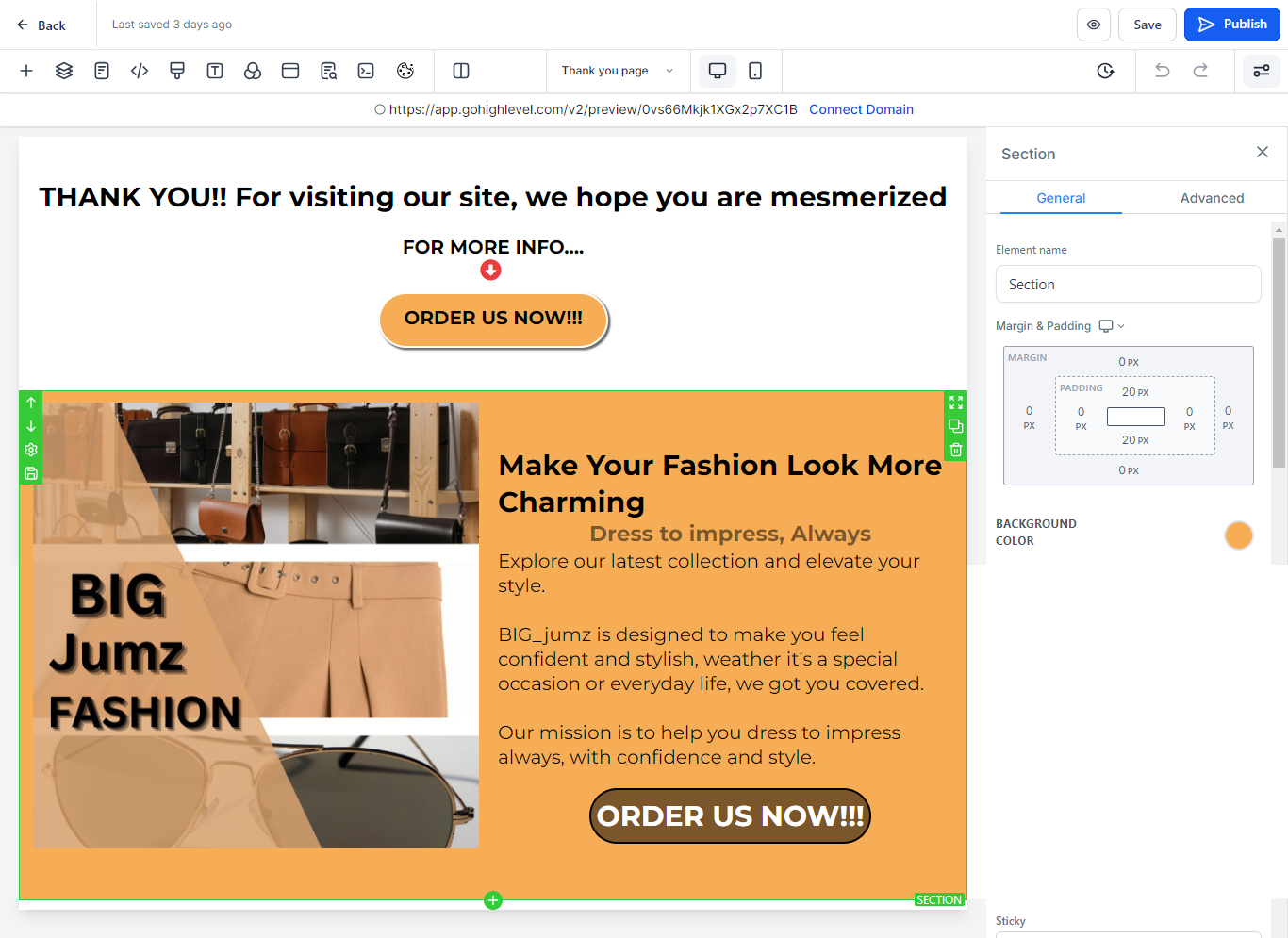The image size is (1288, 938).
Task: Open the colors circles icon in toolbar
Action: (253, 71)
